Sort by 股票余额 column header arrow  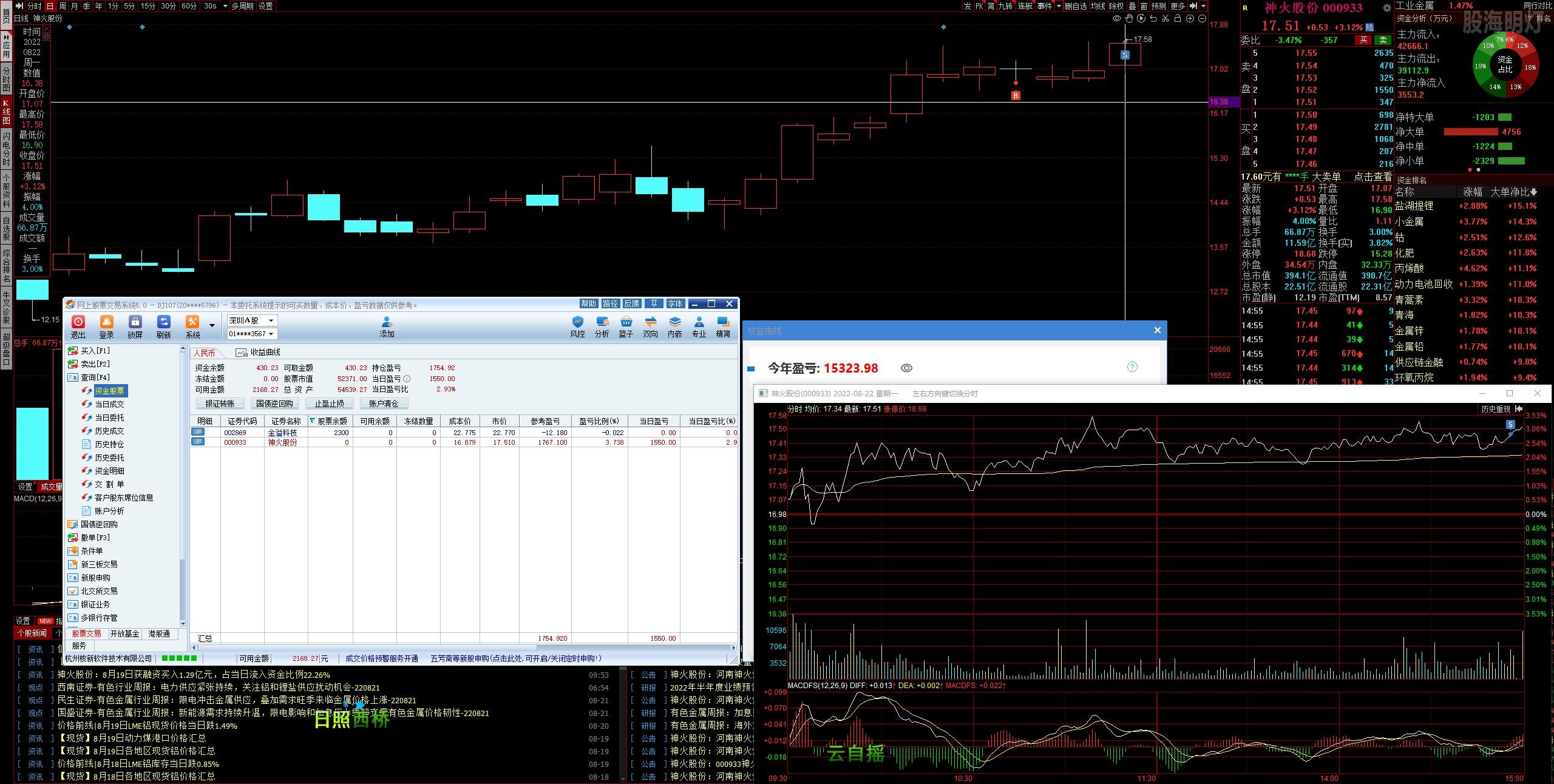pyautogui.click(x=313, y=421)
